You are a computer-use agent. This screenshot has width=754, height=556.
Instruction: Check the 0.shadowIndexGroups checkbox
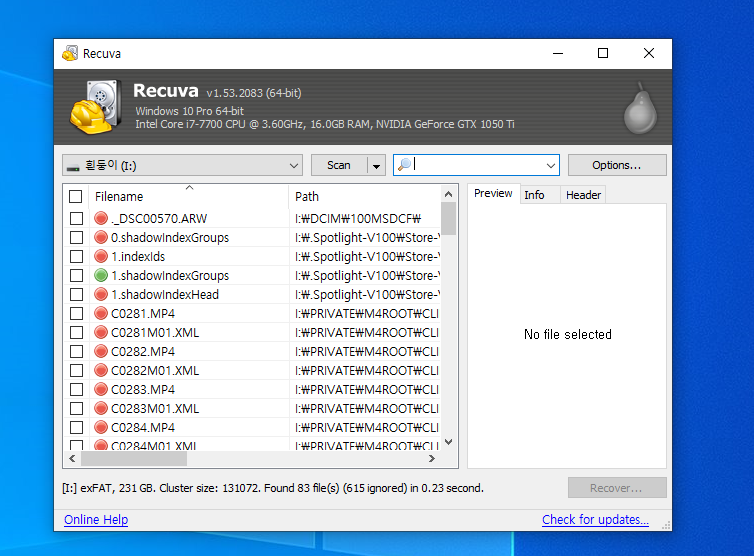tap(76, 238)
